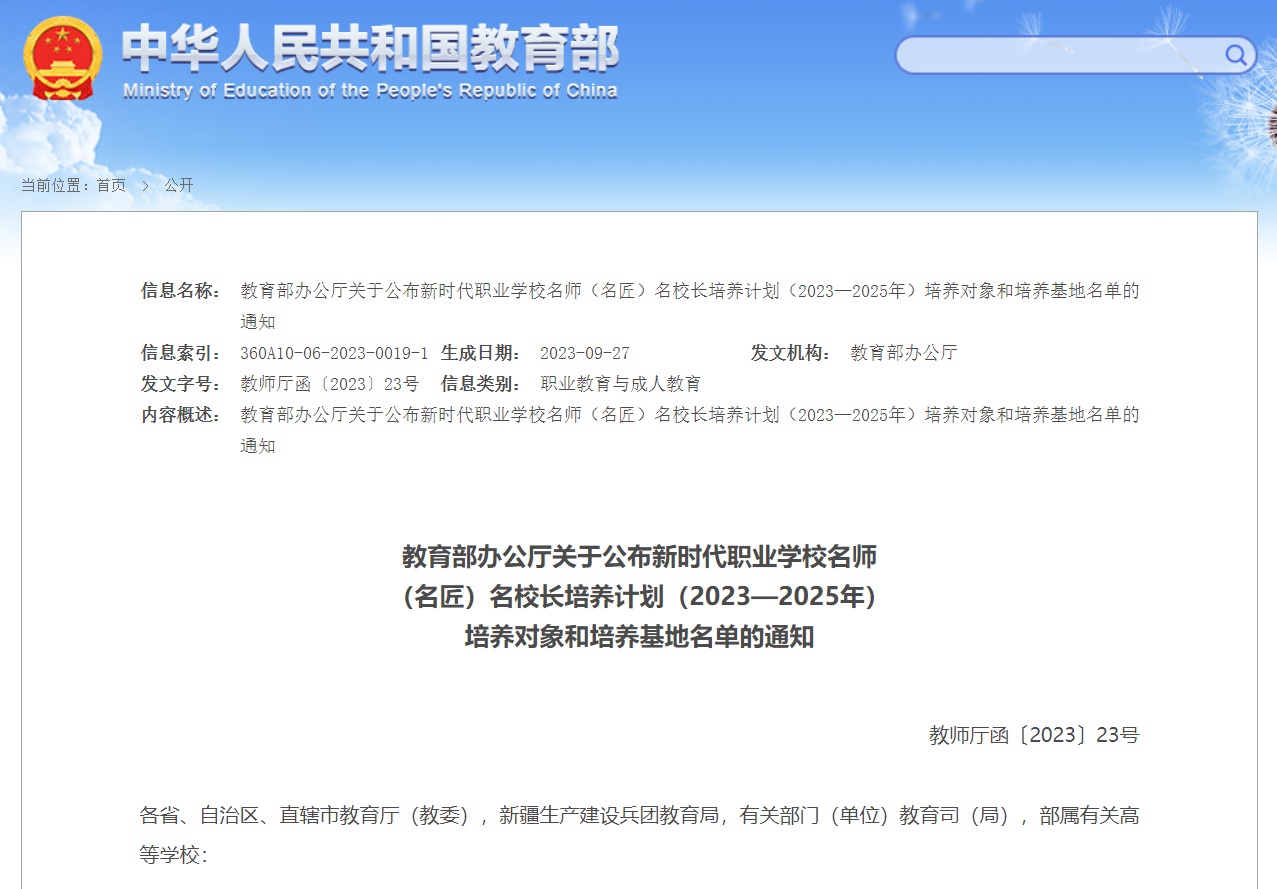Image resolution: width=1277 pixels, height=889 pixels.
Task: Select the 发文字号 label
Action: (181, 383)
